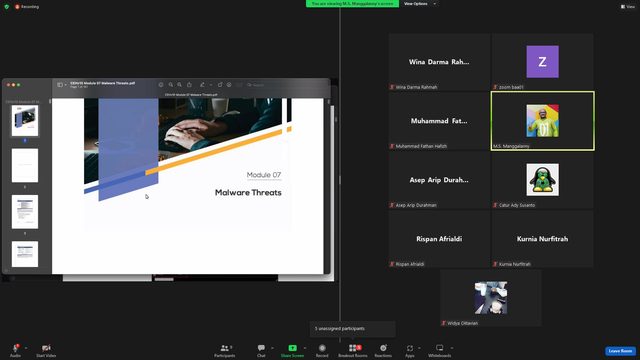Viewport: 640px width, 360px height.
Task: Open Breakout Rooms
Action: point(353,350)
